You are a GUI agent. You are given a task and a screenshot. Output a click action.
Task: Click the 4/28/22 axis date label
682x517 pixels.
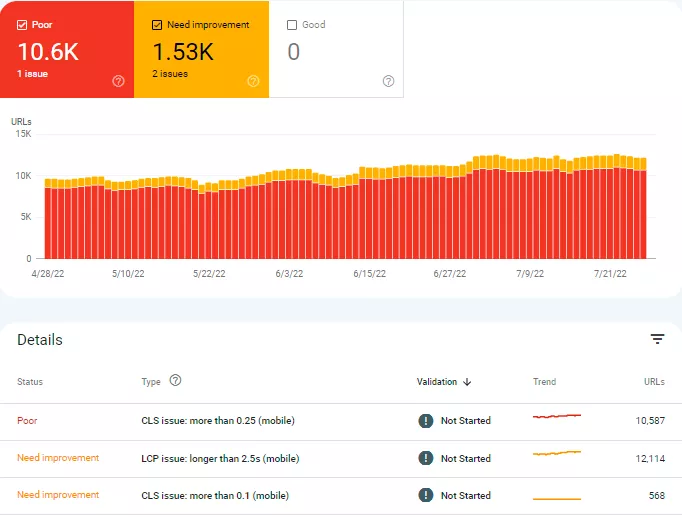(48, 274)
